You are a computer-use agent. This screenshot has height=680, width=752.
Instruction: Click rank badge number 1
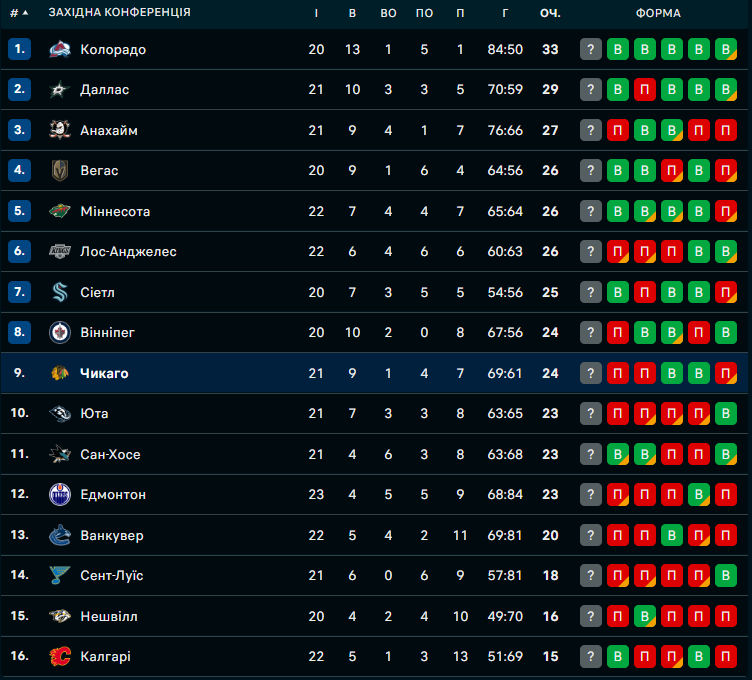pyautogui.click(x=19, y=49)
